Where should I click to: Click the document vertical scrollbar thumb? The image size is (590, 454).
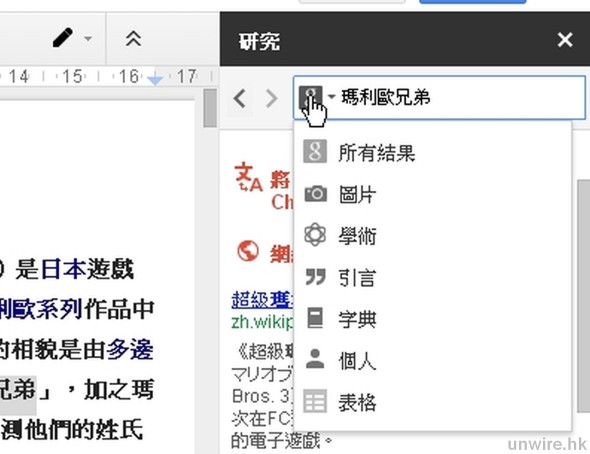pos(210,108)
